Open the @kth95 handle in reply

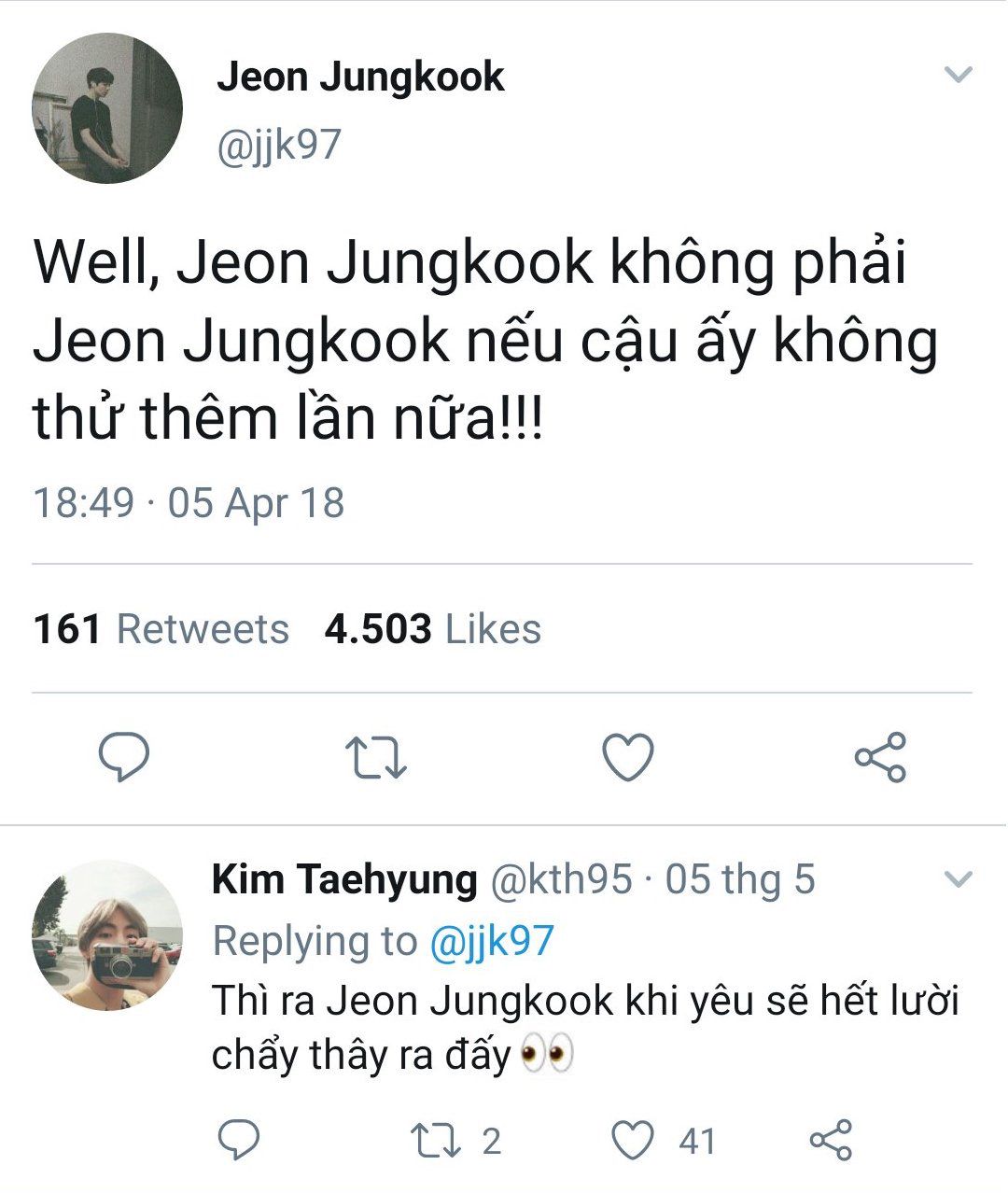561,879
